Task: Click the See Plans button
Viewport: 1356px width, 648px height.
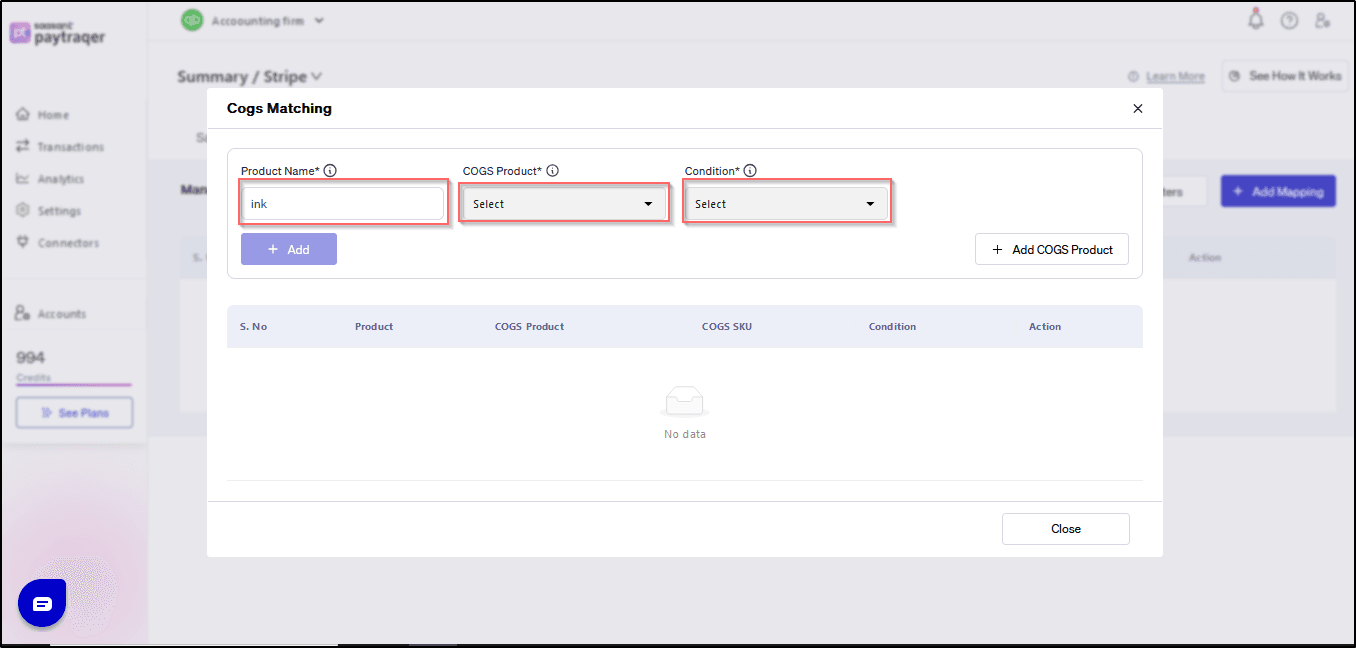Action: tap(74, 413)
